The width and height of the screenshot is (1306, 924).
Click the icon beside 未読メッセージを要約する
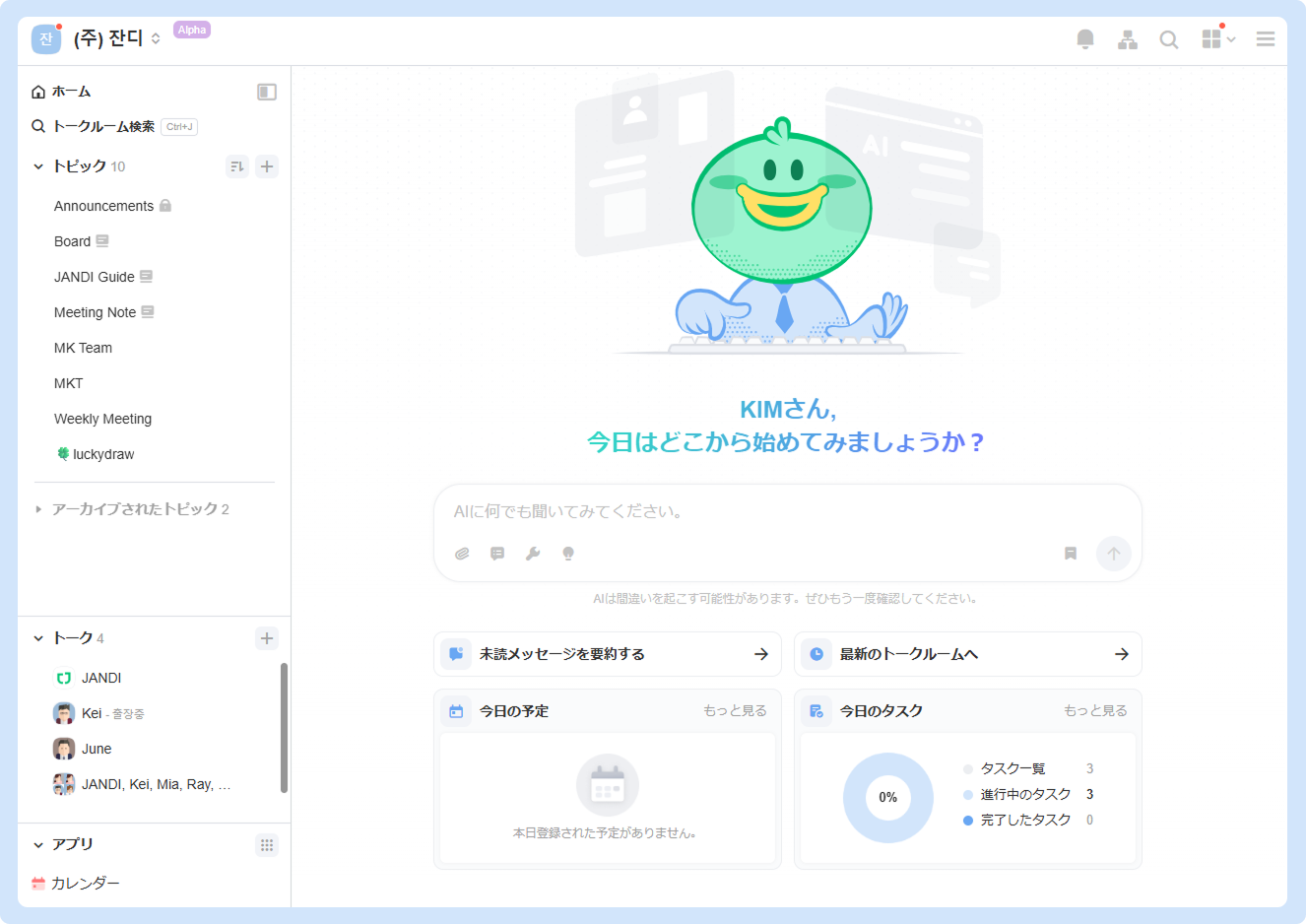[456, 654]
